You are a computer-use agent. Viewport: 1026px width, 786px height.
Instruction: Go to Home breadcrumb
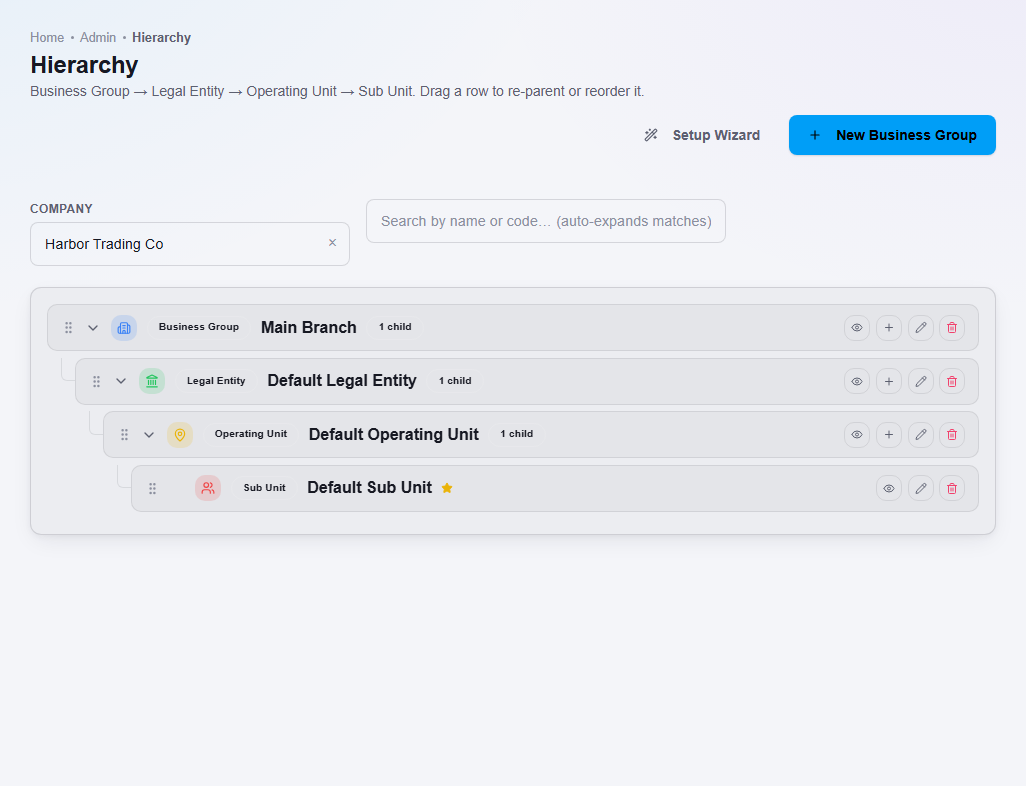click(x=47, y=37)
